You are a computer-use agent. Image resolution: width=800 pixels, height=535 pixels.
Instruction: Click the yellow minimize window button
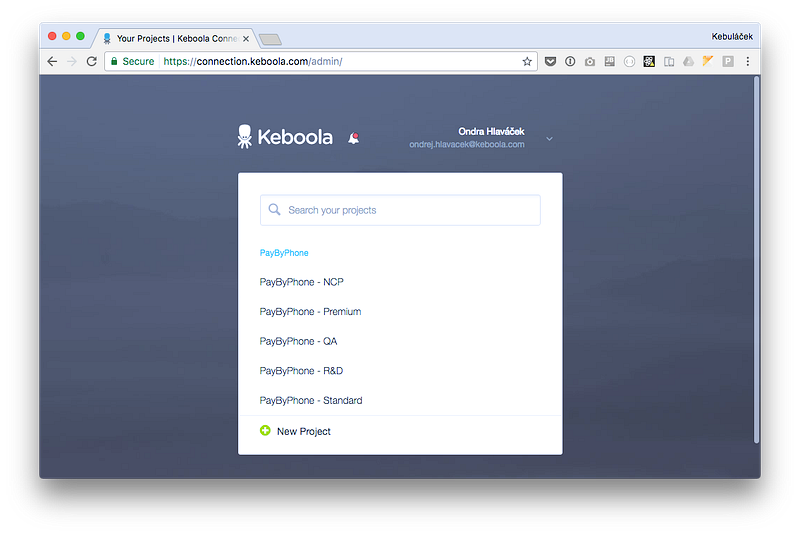click(x=66, y=36)
